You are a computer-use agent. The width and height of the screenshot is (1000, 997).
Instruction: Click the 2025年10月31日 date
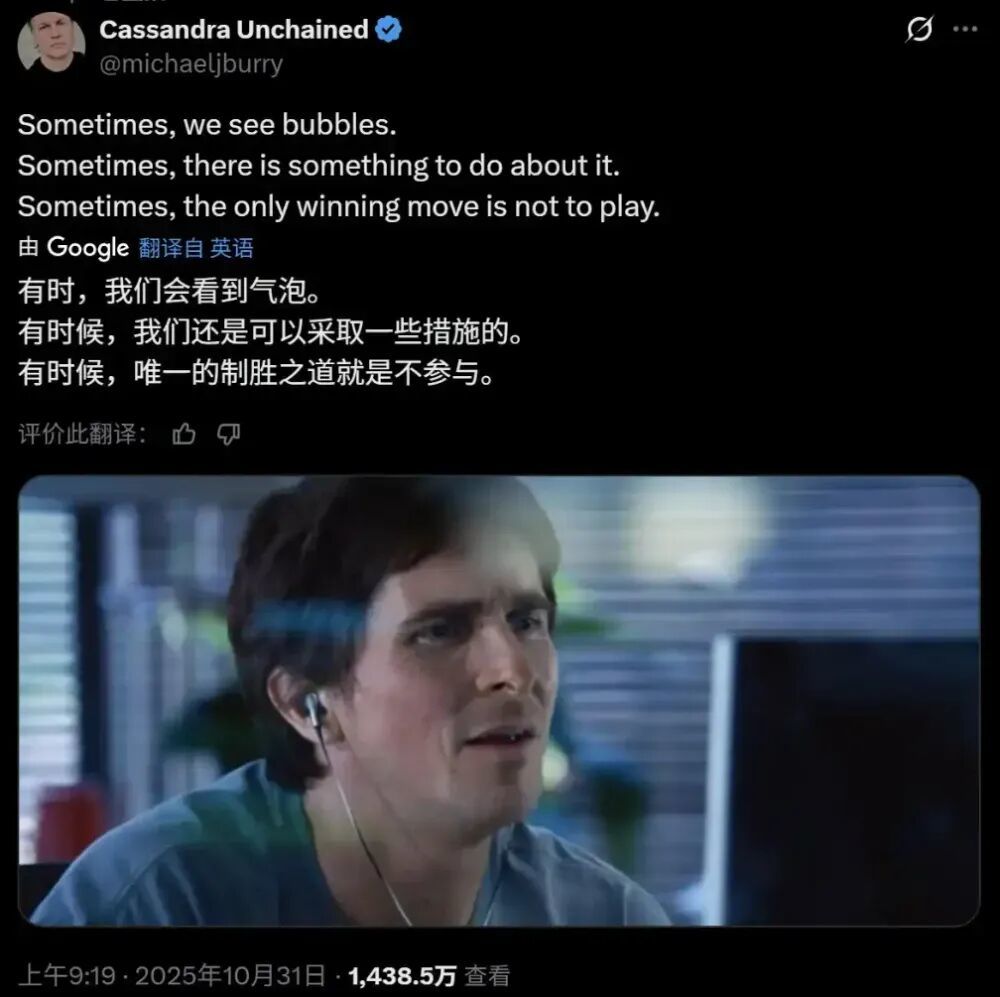230,975
